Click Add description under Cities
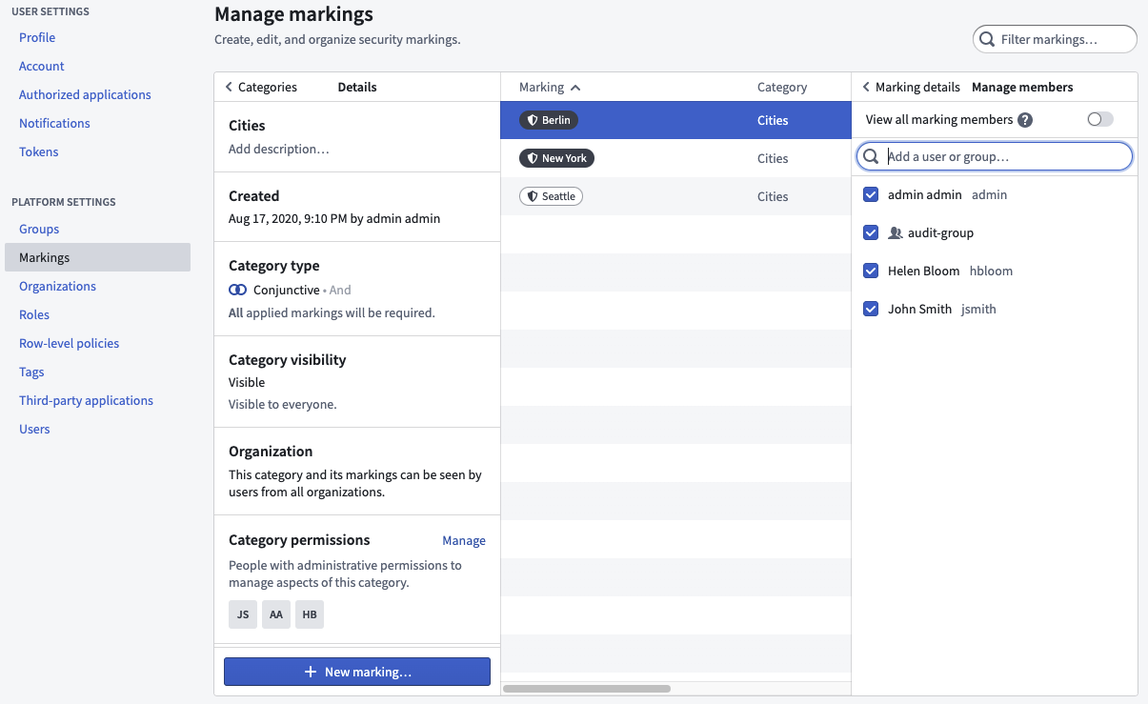This screenshot has width=1148, height=704. coord(279,149)
